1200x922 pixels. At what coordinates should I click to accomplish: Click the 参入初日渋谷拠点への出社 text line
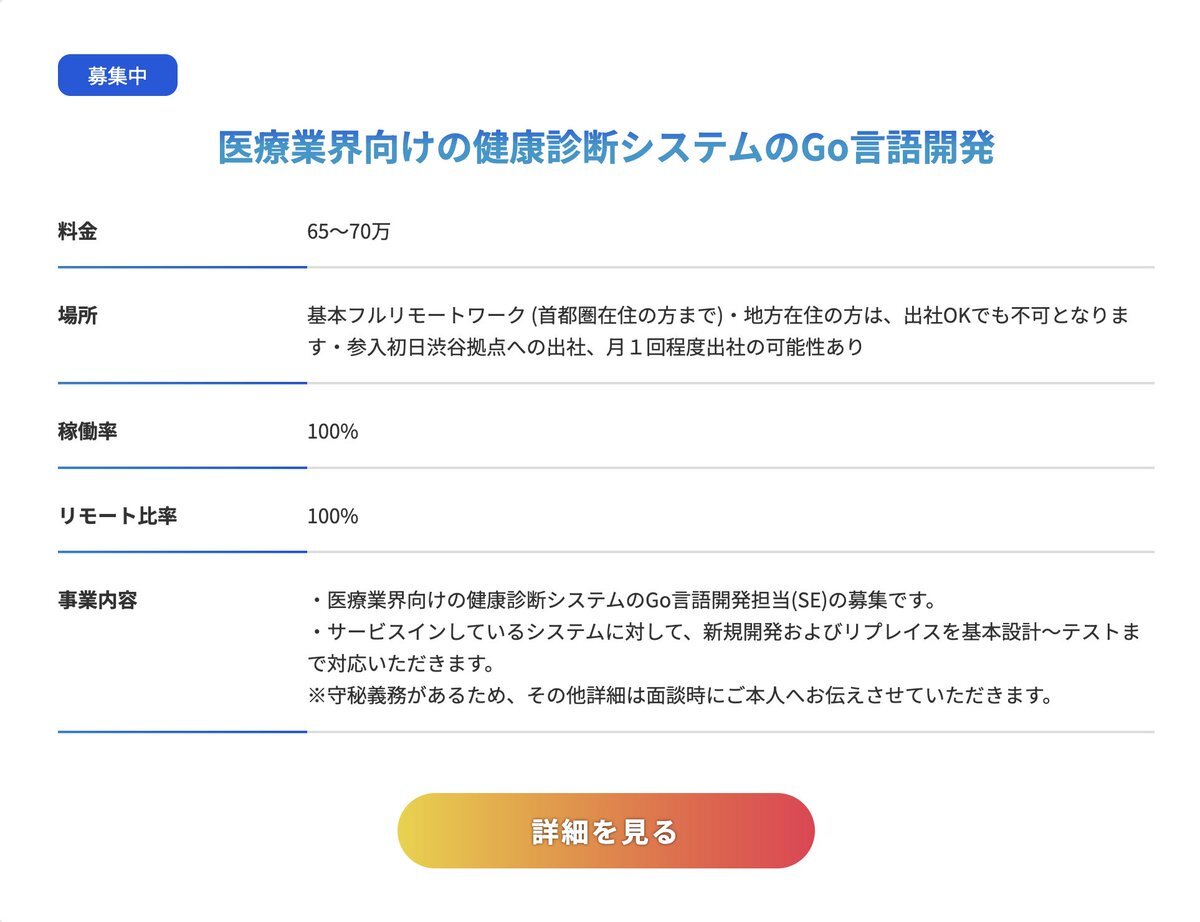(x=585, y=348)
